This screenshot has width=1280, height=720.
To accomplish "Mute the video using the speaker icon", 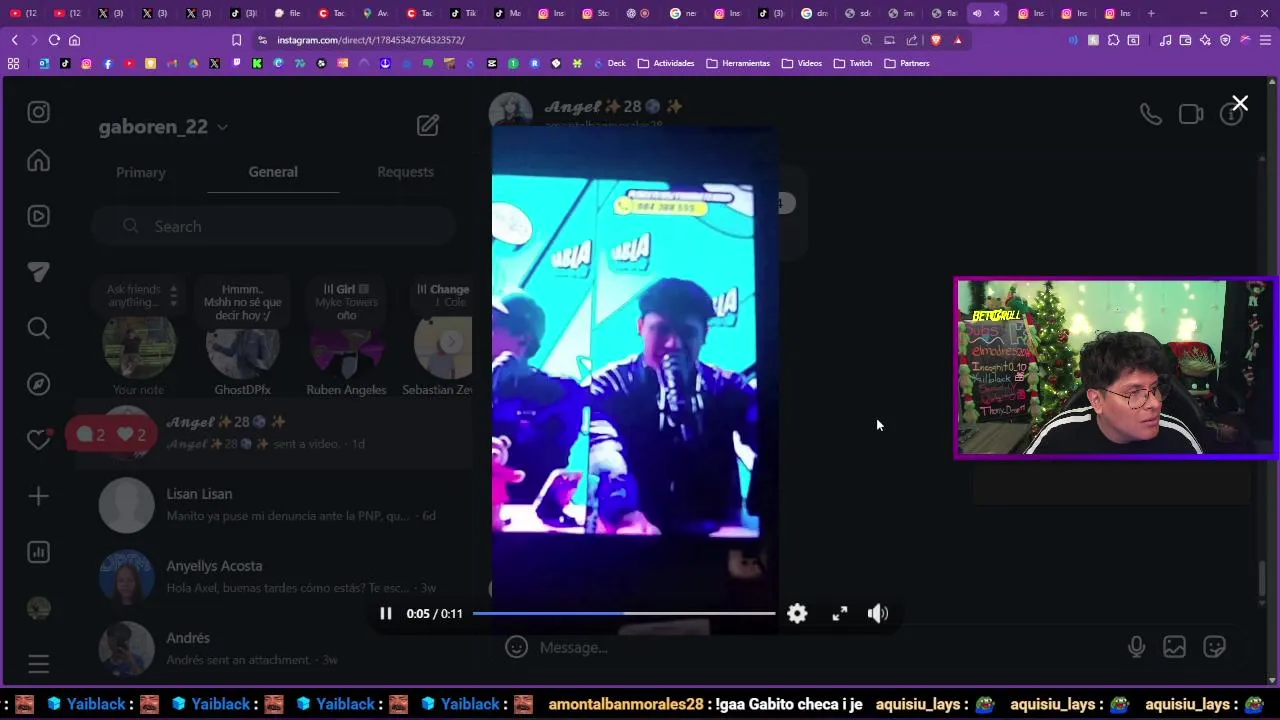I will tap(878, 613).
